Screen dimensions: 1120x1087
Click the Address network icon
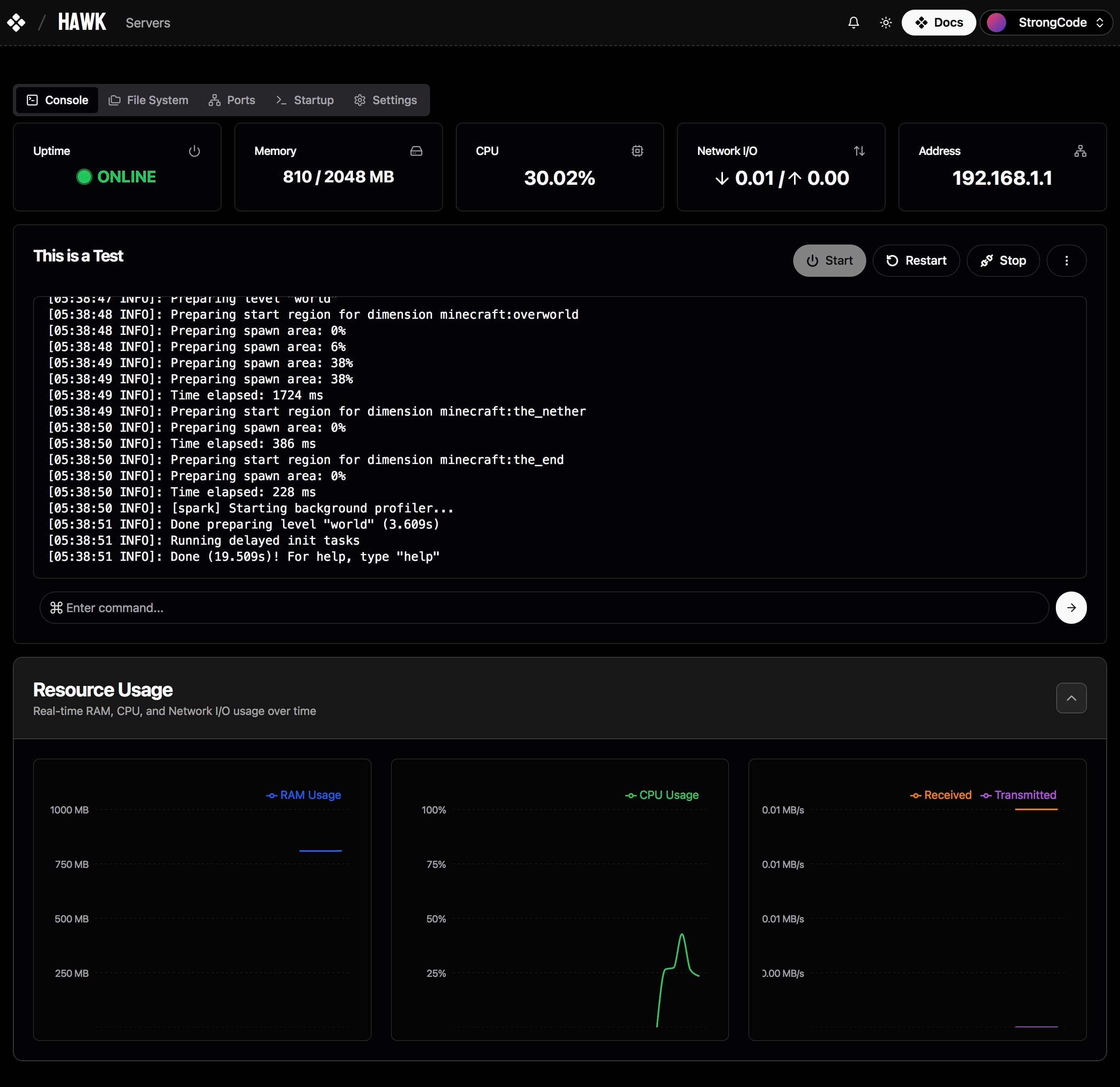coord(1080,151)
